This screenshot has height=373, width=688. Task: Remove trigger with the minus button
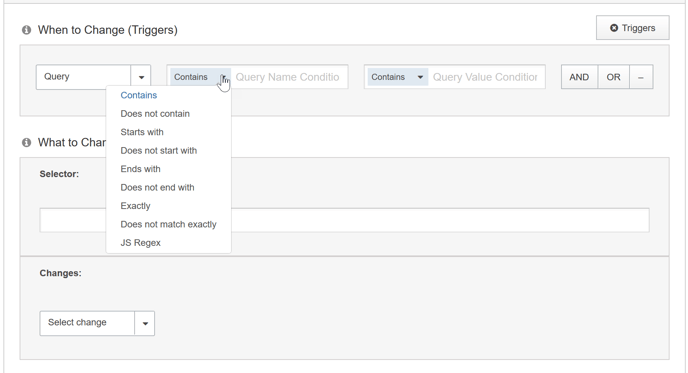pos(641,77)
